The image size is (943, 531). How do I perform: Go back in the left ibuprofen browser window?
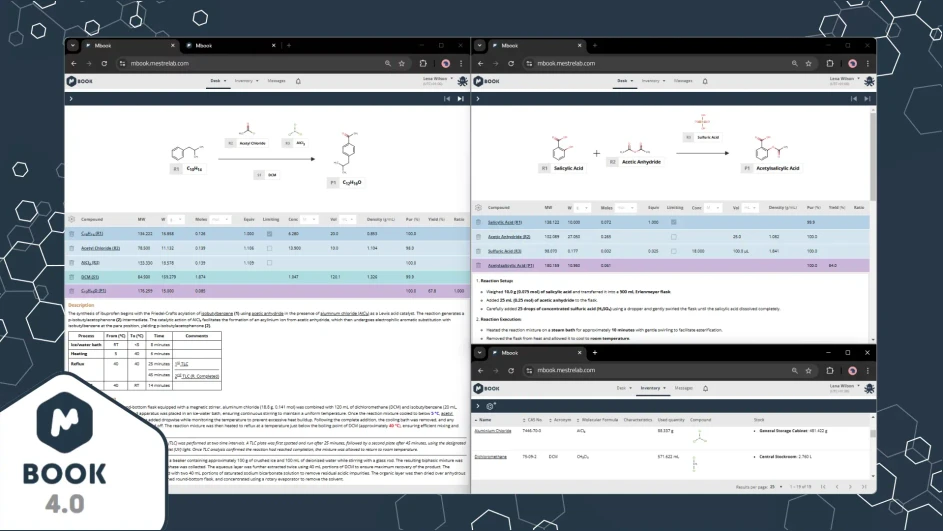tap(73, 63)
